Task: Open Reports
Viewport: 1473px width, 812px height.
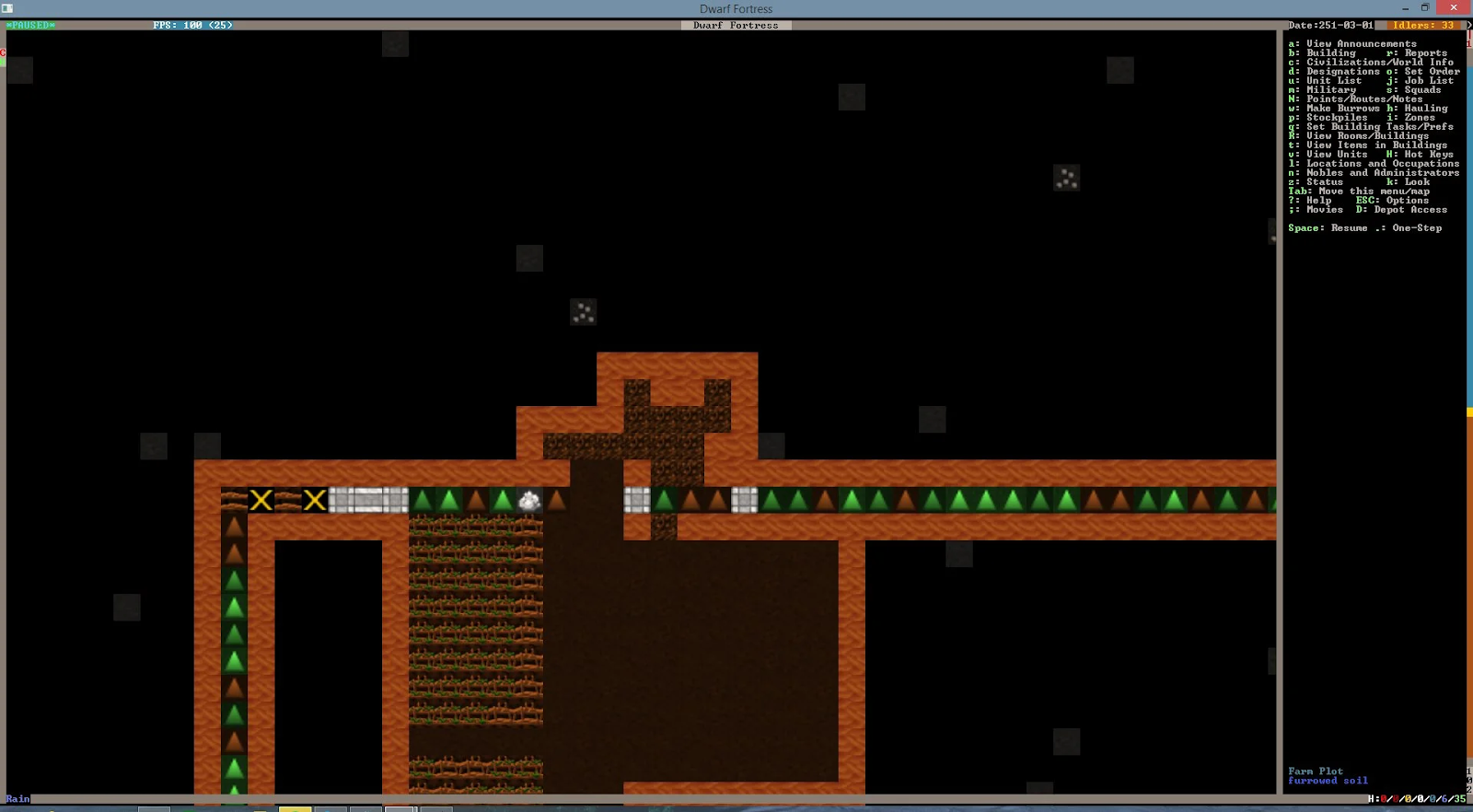Action: coord(1417,53)
